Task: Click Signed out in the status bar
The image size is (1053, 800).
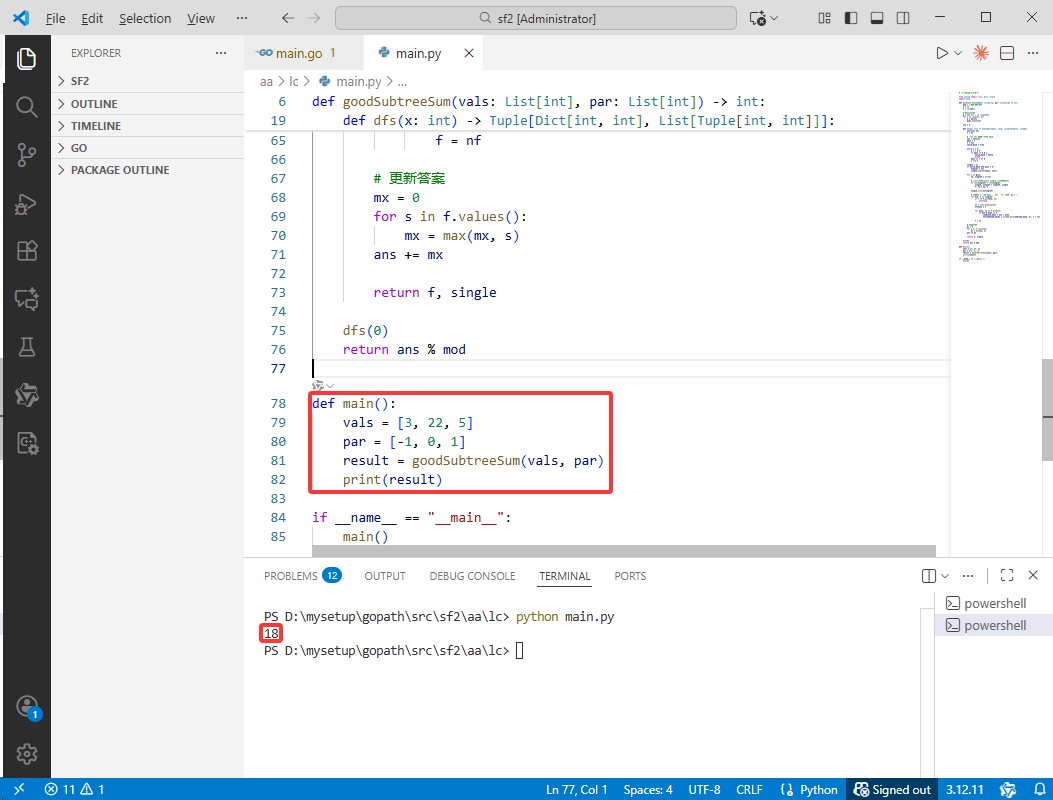Action: (x=892, y=789)
